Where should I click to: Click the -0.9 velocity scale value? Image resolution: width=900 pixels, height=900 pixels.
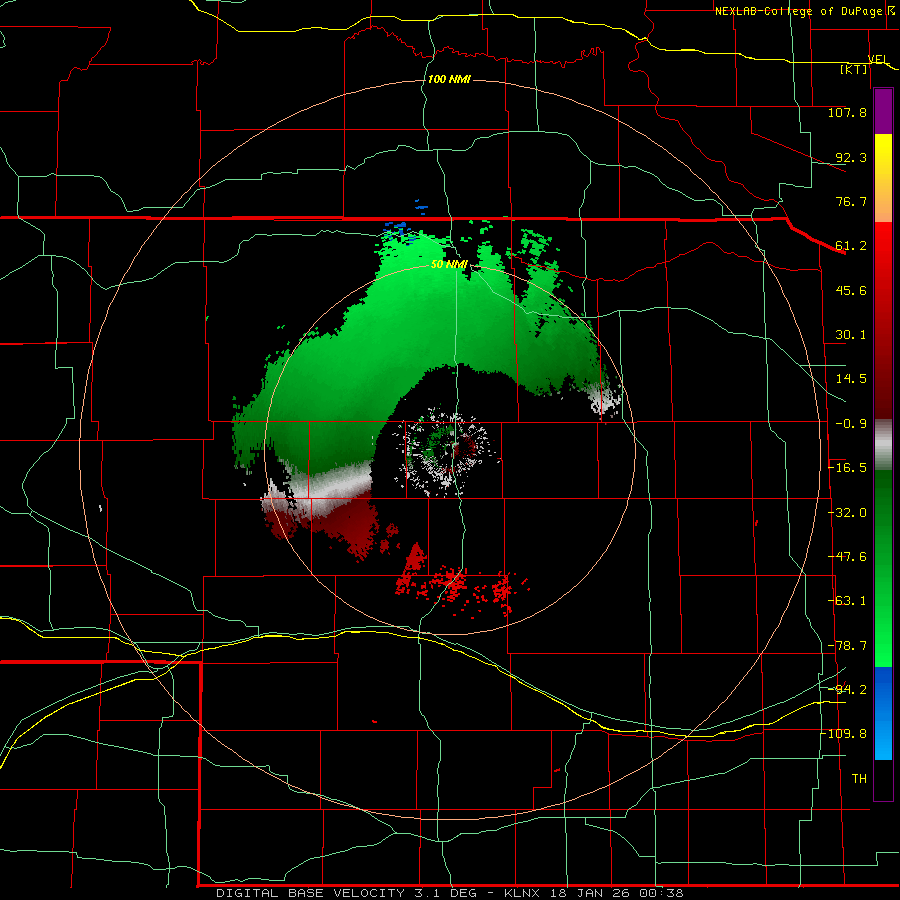tap(851, 424)
